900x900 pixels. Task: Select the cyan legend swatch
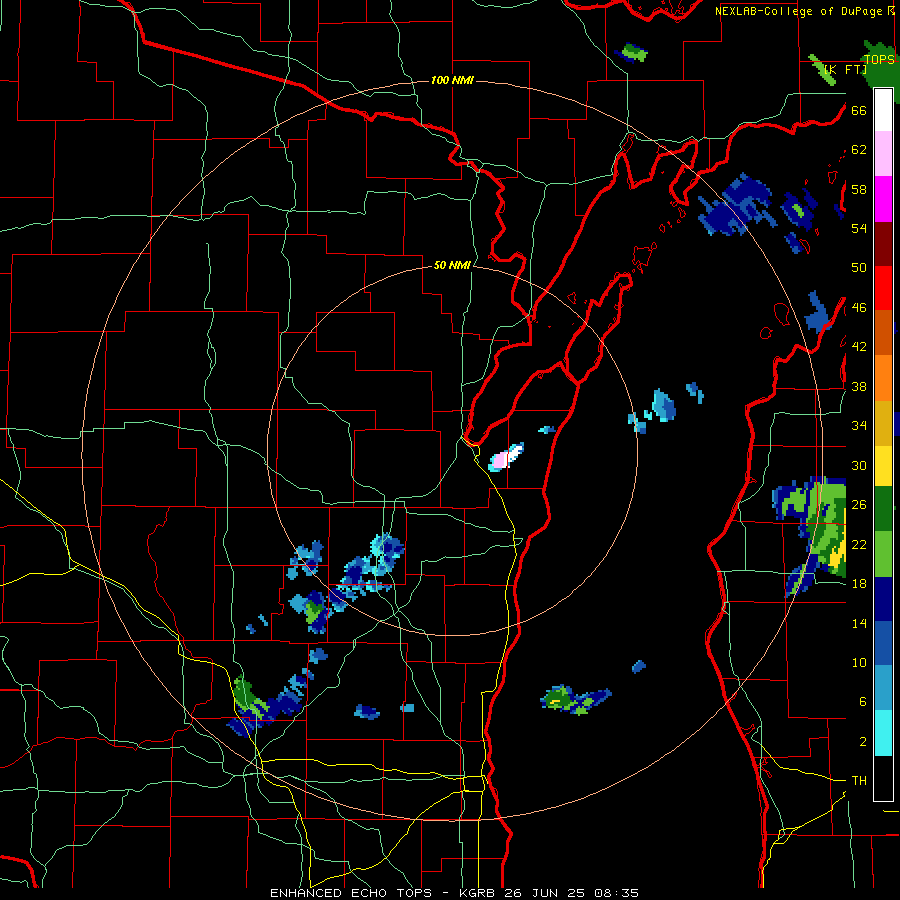[883, 733]
